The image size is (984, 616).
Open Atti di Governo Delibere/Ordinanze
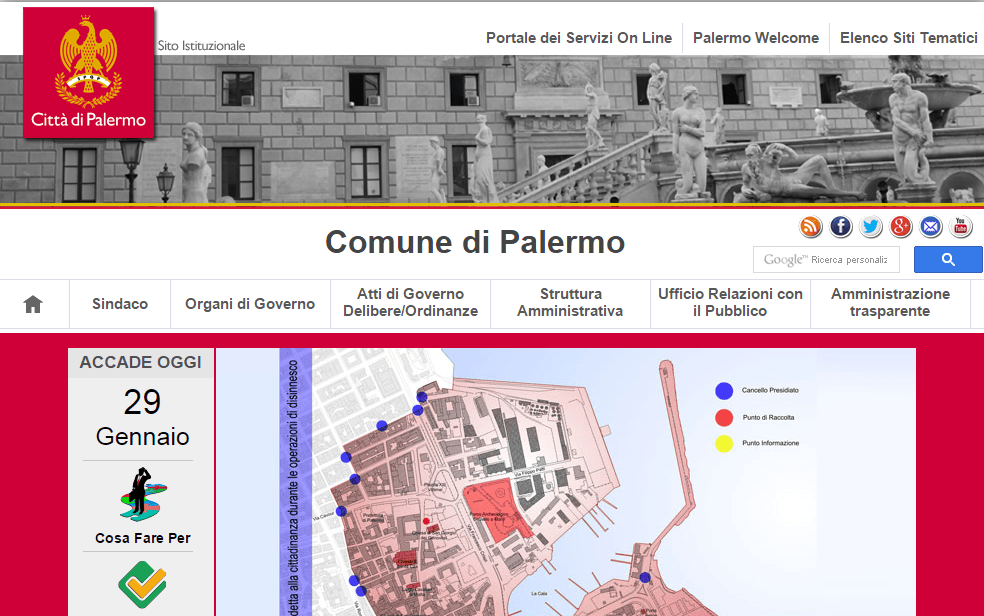[x=410, y=303]
